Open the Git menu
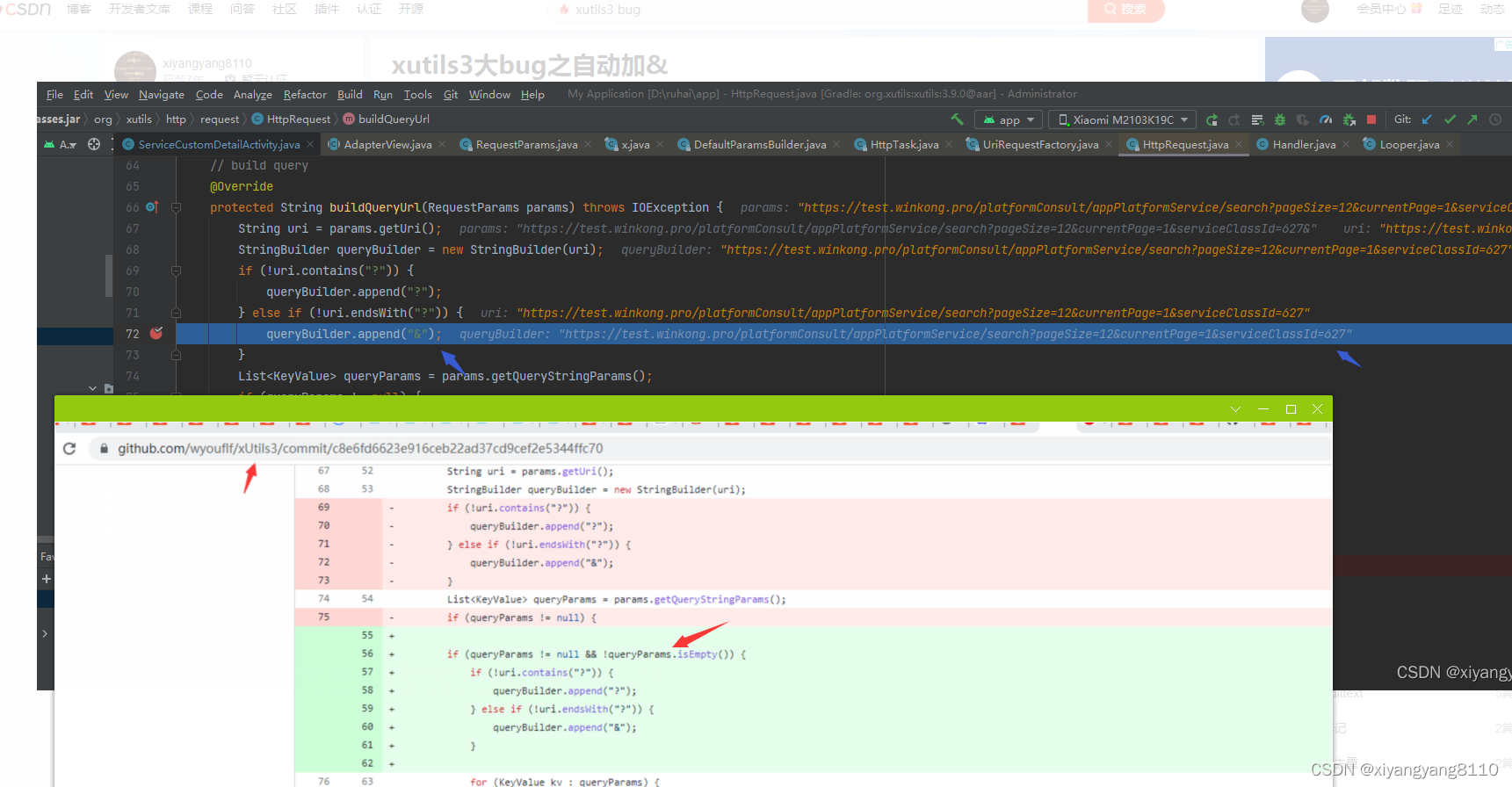The width and height of the screenshot is (1512, 787). (451, 95)
